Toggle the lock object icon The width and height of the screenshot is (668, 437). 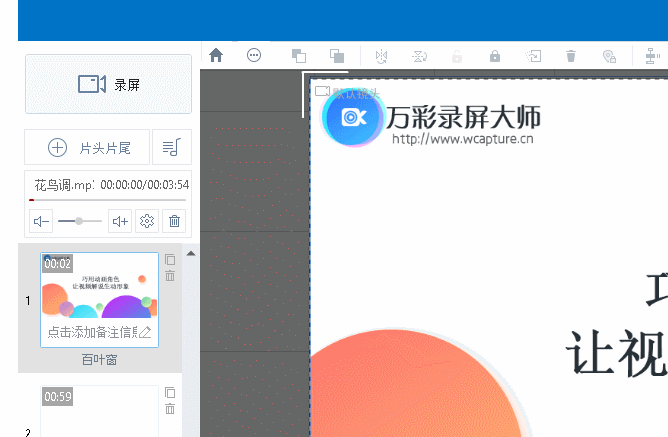tap(495, 56)
